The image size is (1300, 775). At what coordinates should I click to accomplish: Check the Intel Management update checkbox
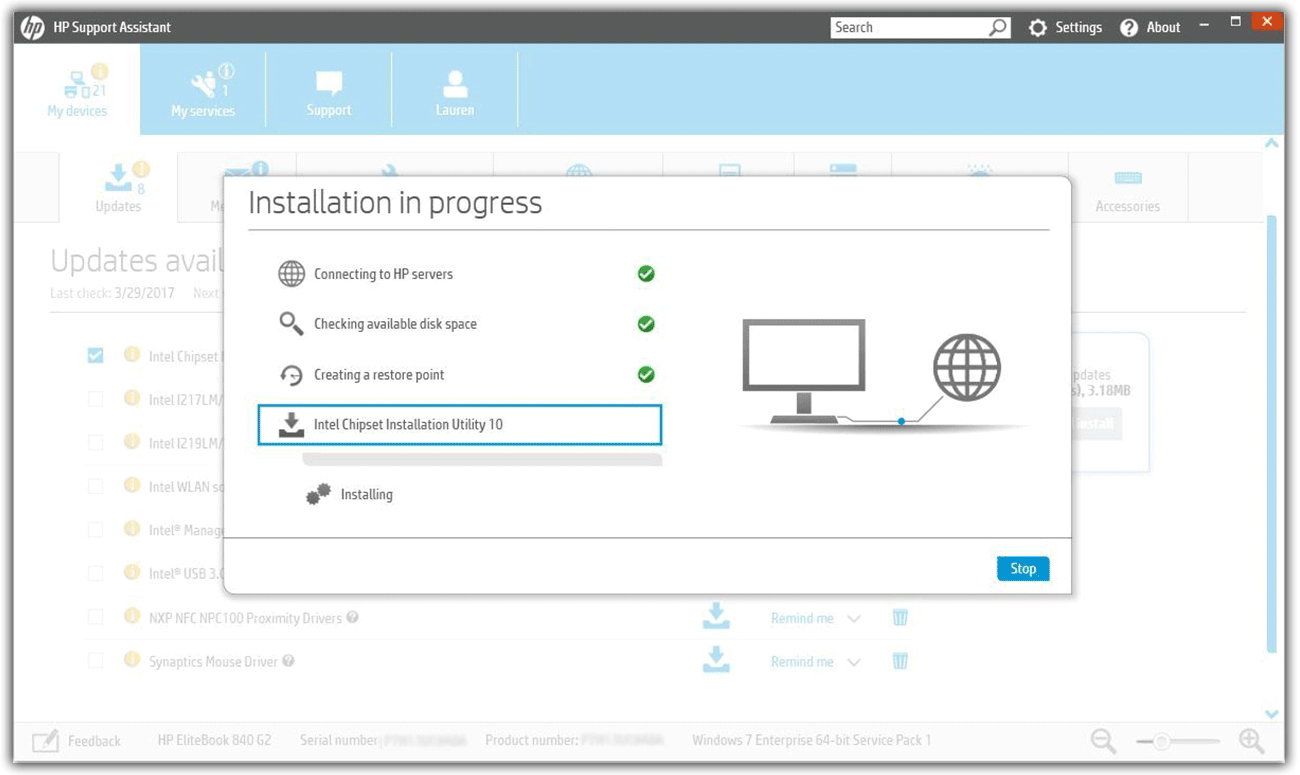[95, 529]
